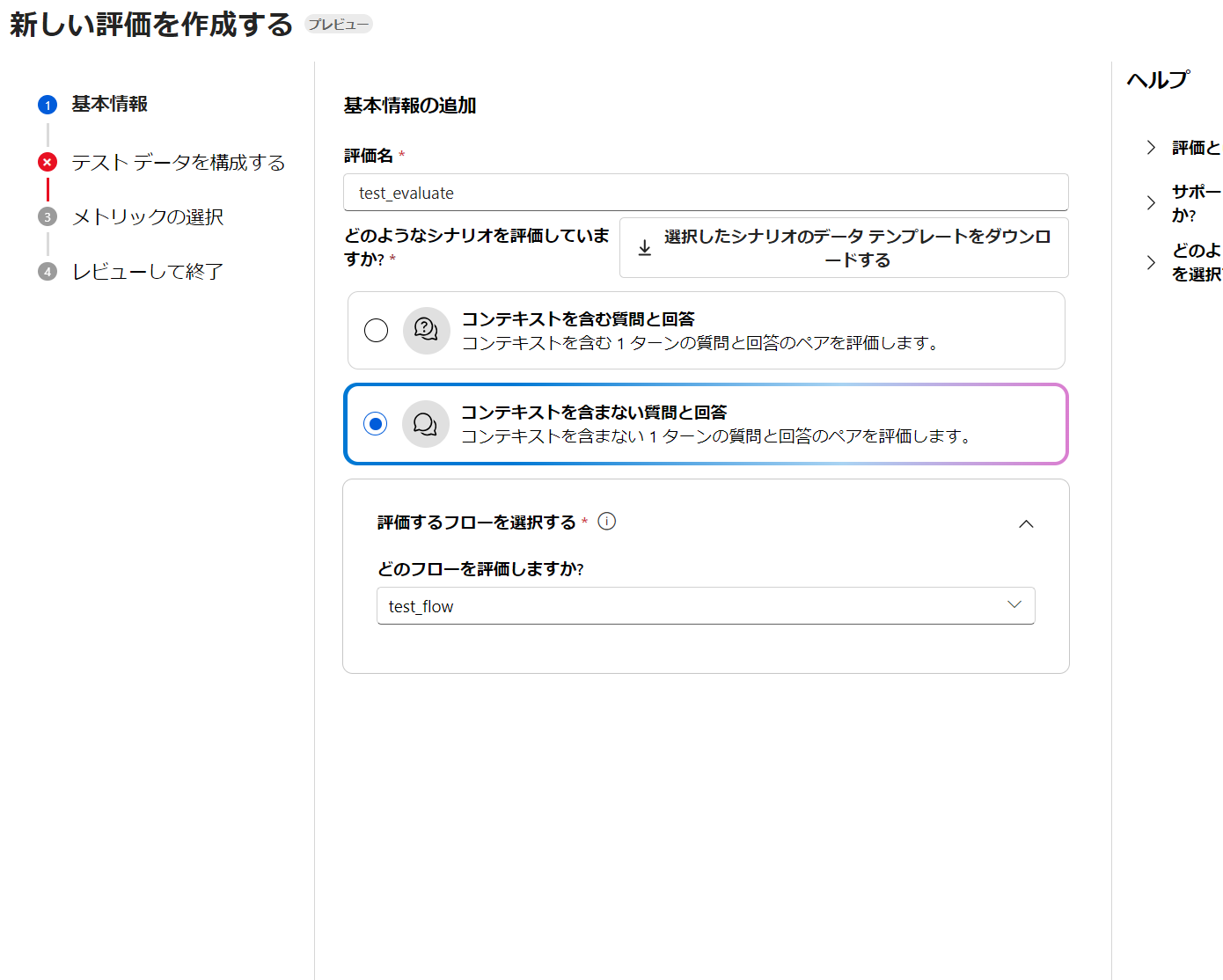Go to the 基本情報 step
Screen dimensions: 1223x980
click(110, 104)
